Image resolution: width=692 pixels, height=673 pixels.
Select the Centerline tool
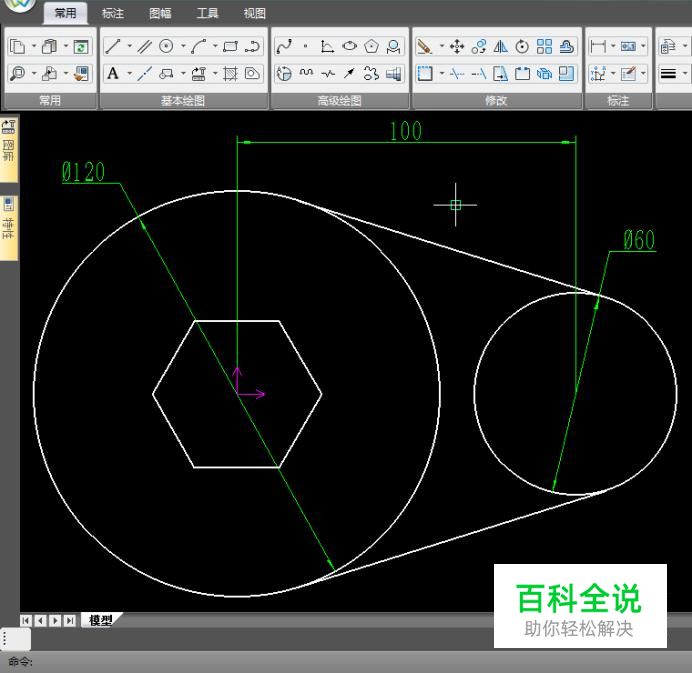(x=144, y=73)
